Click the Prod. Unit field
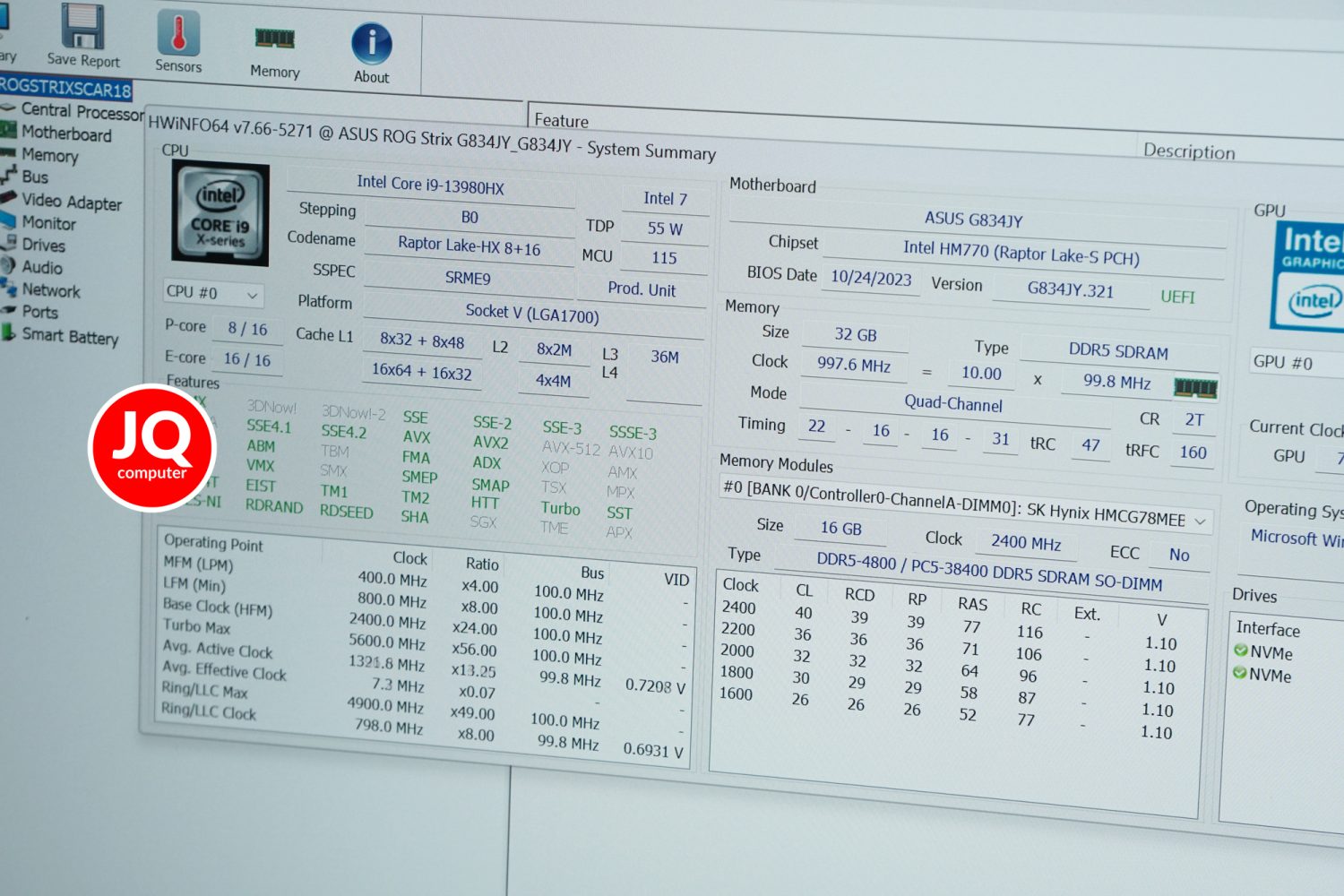 tap(642, 289)
